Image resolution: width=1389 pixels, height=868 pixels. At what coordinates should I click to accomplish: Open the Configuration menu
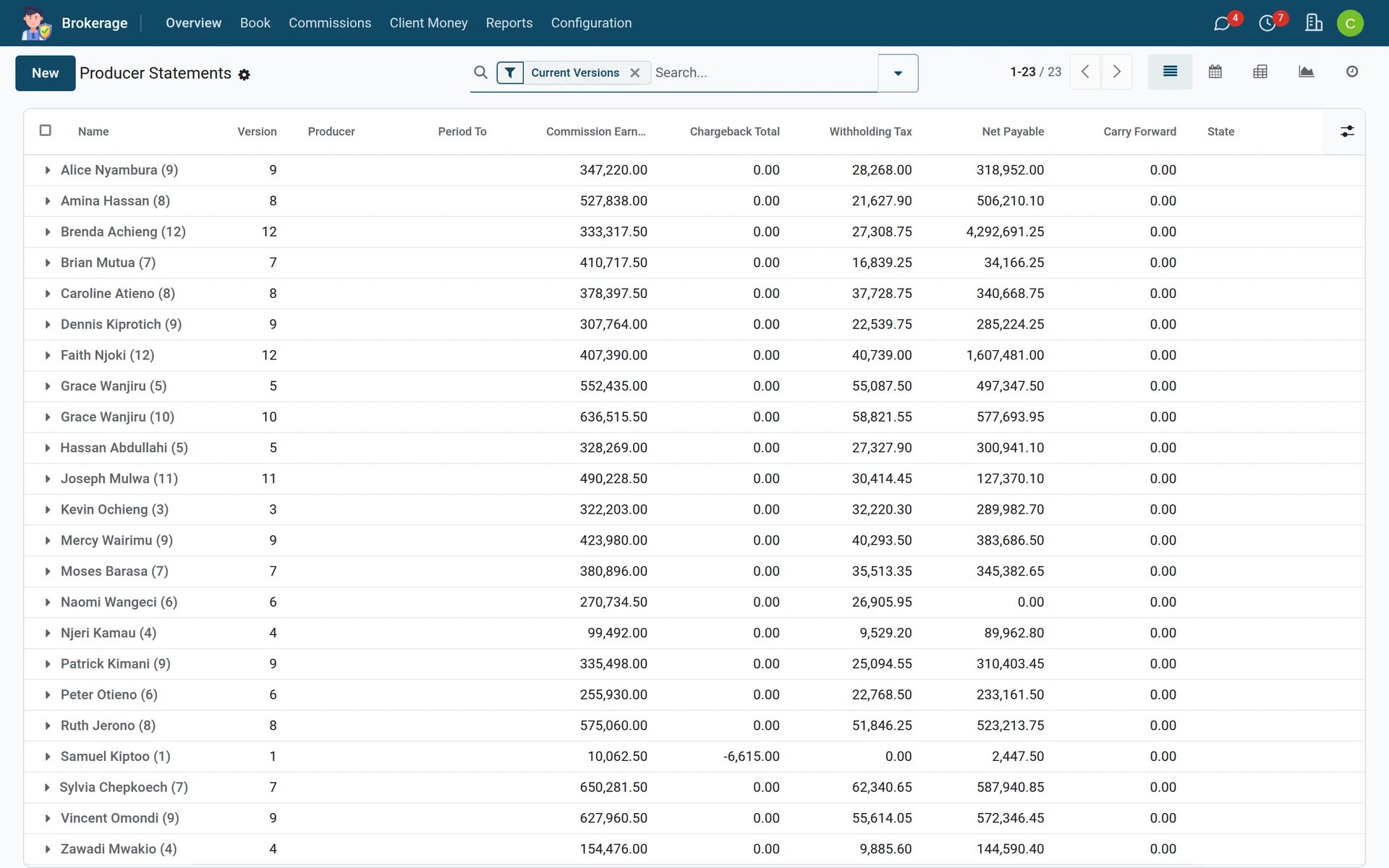(591, 23)
